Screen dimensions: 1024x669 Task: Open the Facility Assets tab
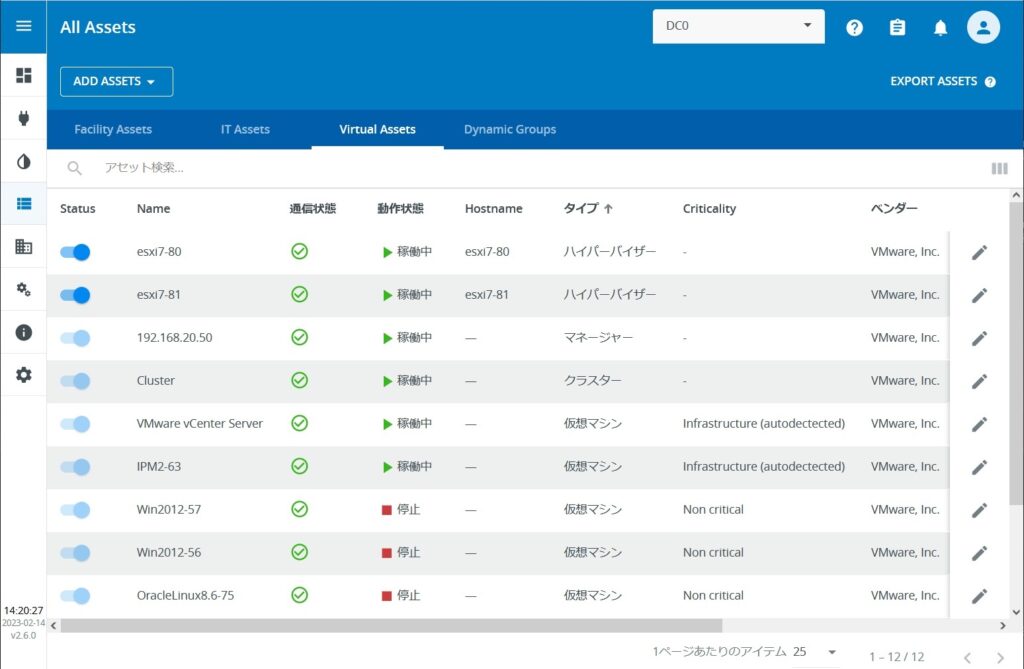pyautogui.click(x=112, y=129)
